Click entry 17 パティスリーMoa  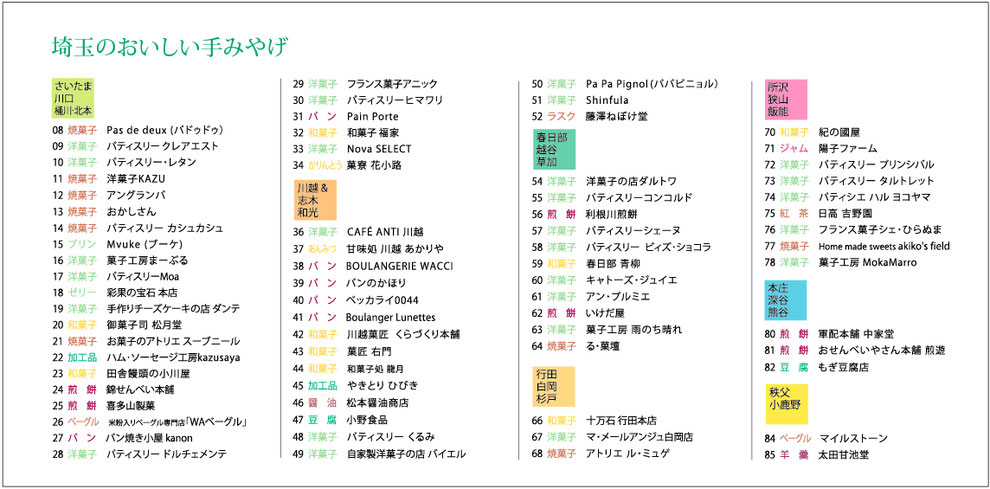click(x=116, y=277)
